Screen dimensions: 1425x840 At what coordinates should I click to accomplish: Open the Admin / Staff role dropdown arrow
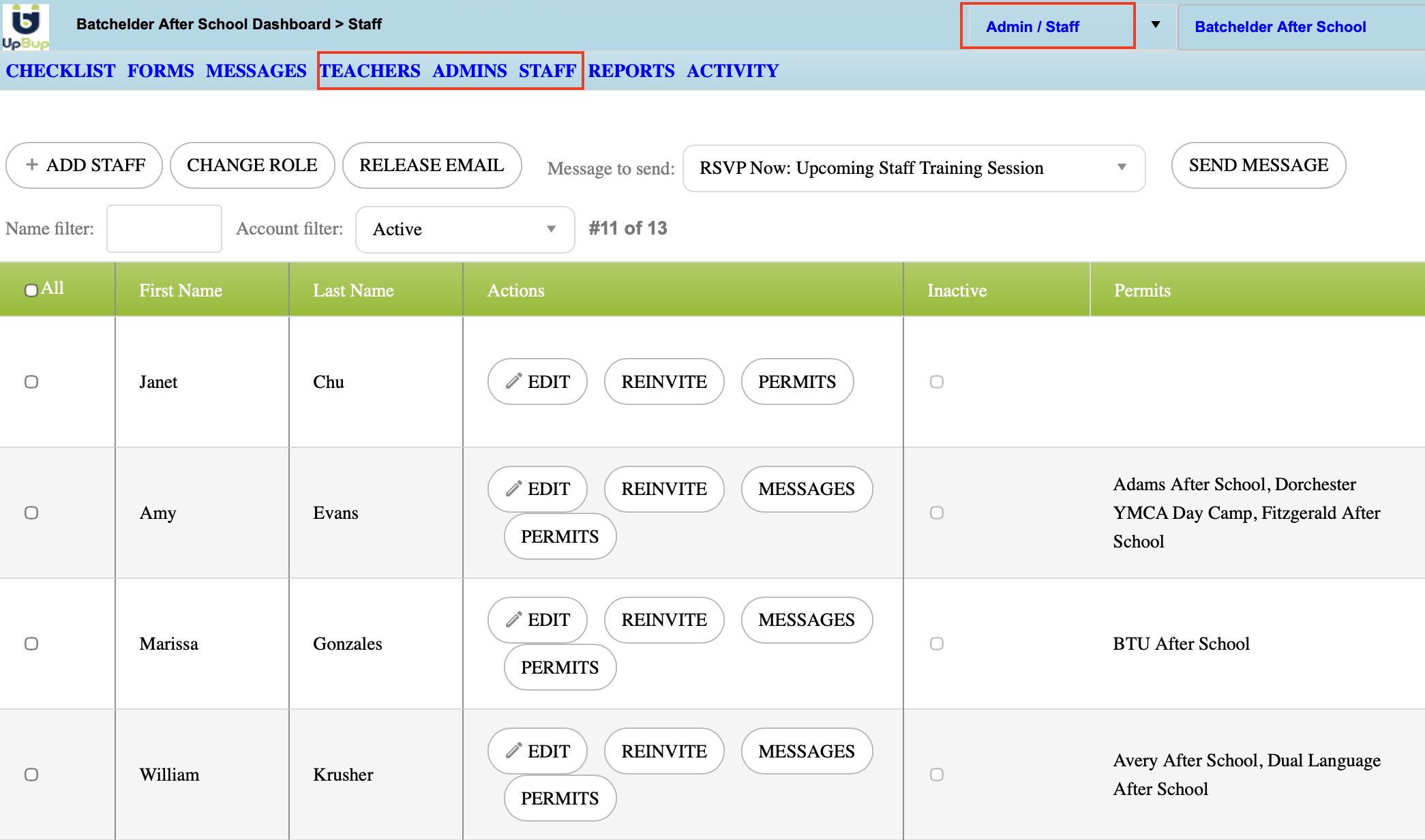coord(1156,25)
